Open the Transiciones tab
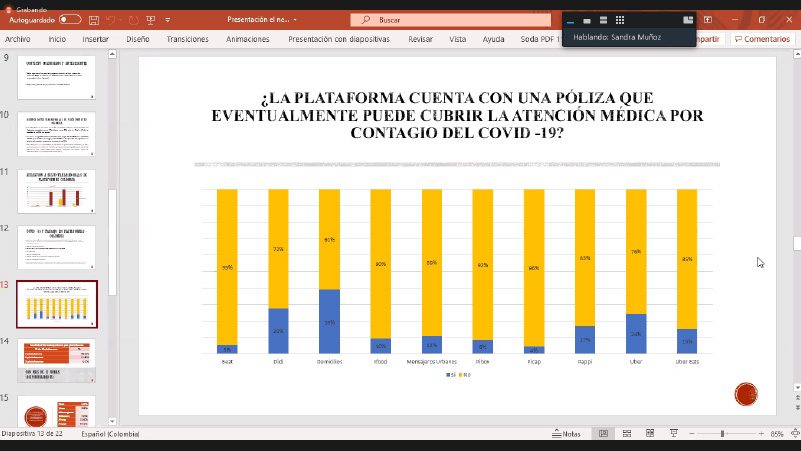801x451 pixels. pyautogui.click(x=187, y=39)
